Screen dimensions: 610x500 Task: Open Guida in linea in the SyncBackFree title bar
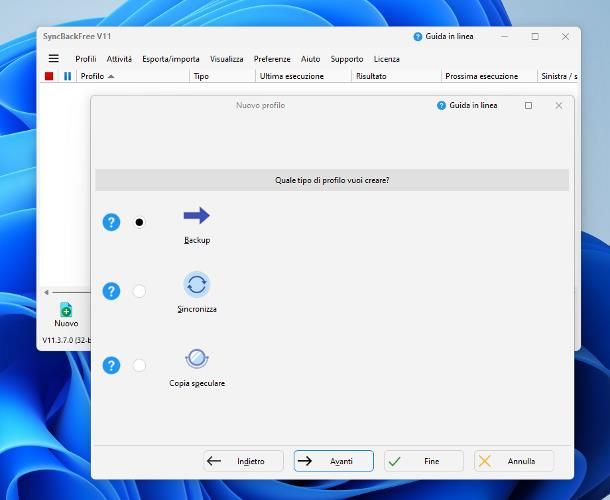pos(443,37)
